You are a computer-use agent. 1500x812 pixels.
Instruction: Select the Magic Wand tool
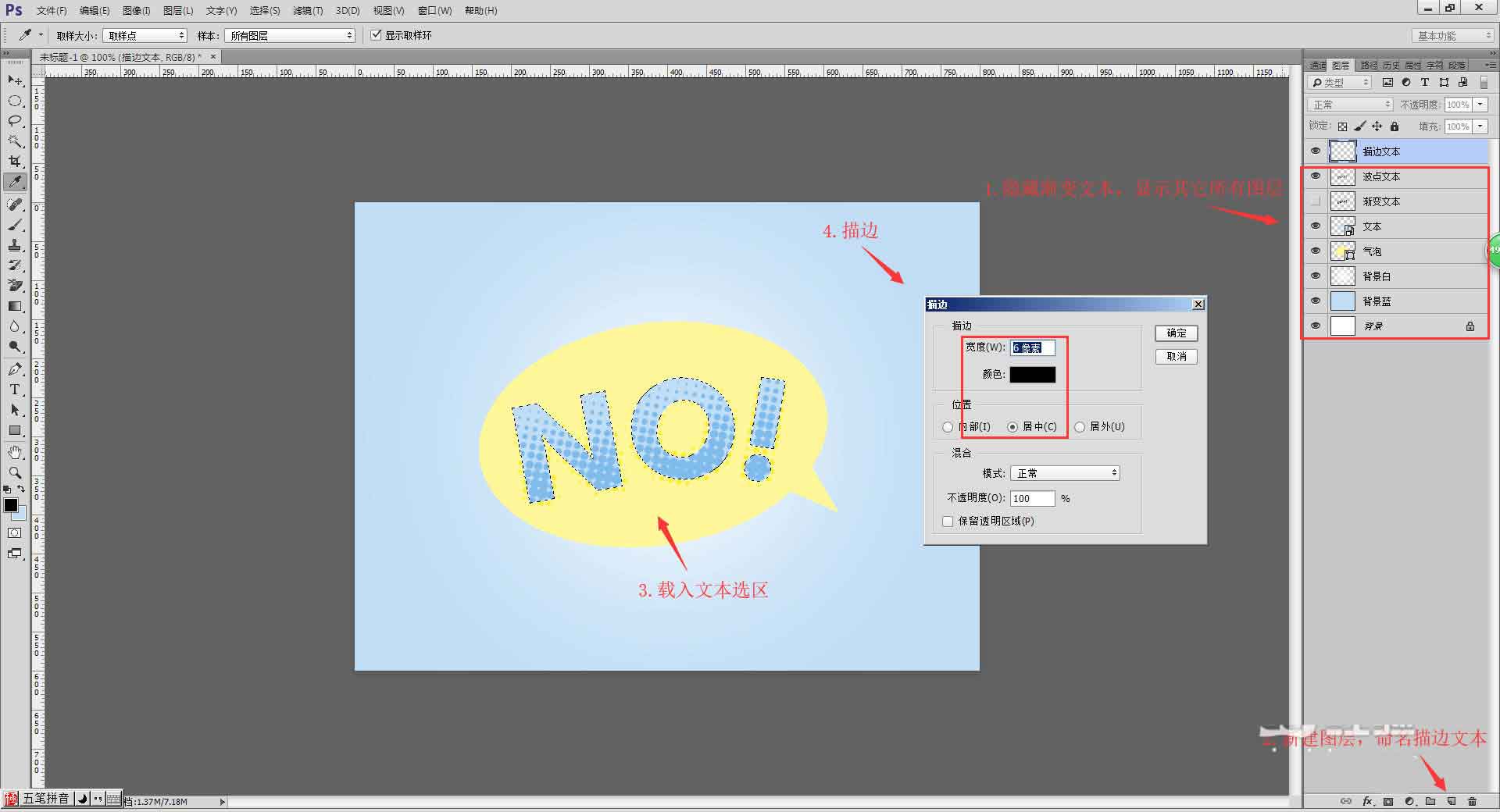click(x=15, y=141)
